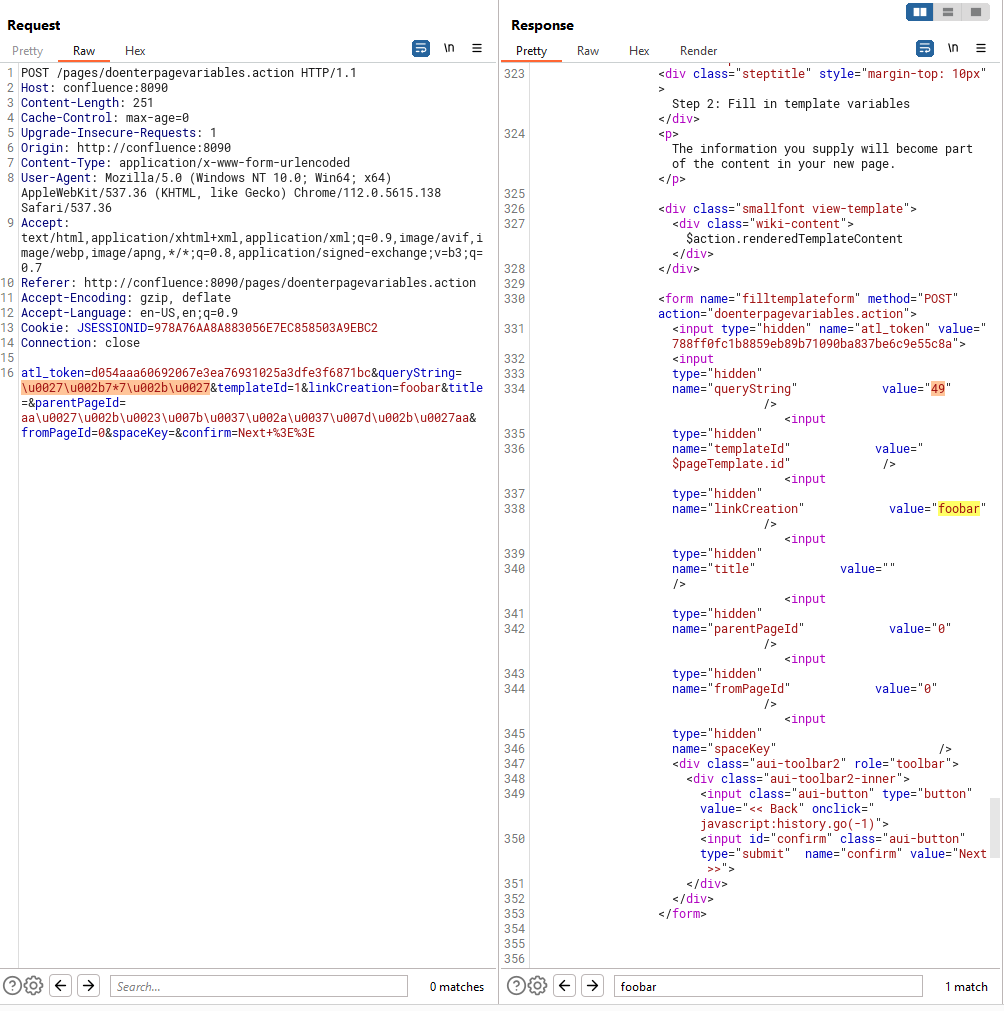Viewport: 1004px width, 1011px height.
Task: Click the highlighted value 49 in Response
Action: click(x=938, y=389)
